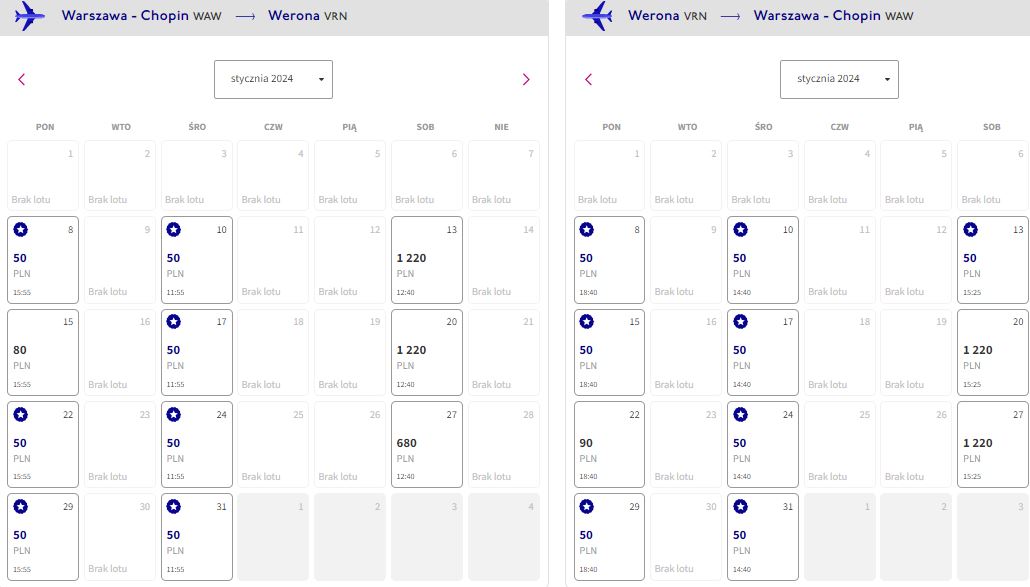Go to next month in outbound calendar
Image resolution: width=1030 pixels, height=587 pixels.
point(526,79)
